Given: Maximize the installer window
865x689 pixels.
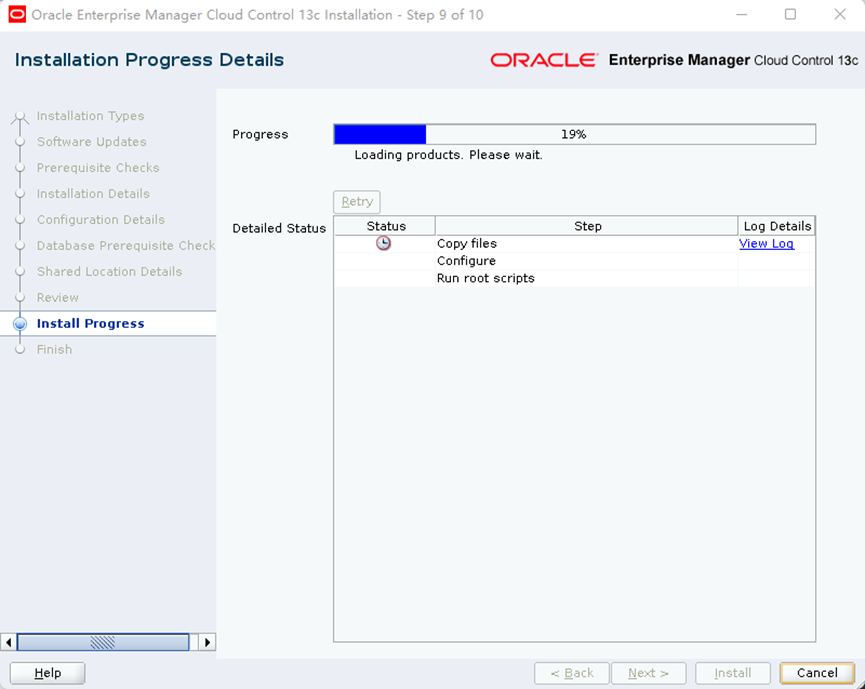Looking at the screenshot, I should pos(791,14).
